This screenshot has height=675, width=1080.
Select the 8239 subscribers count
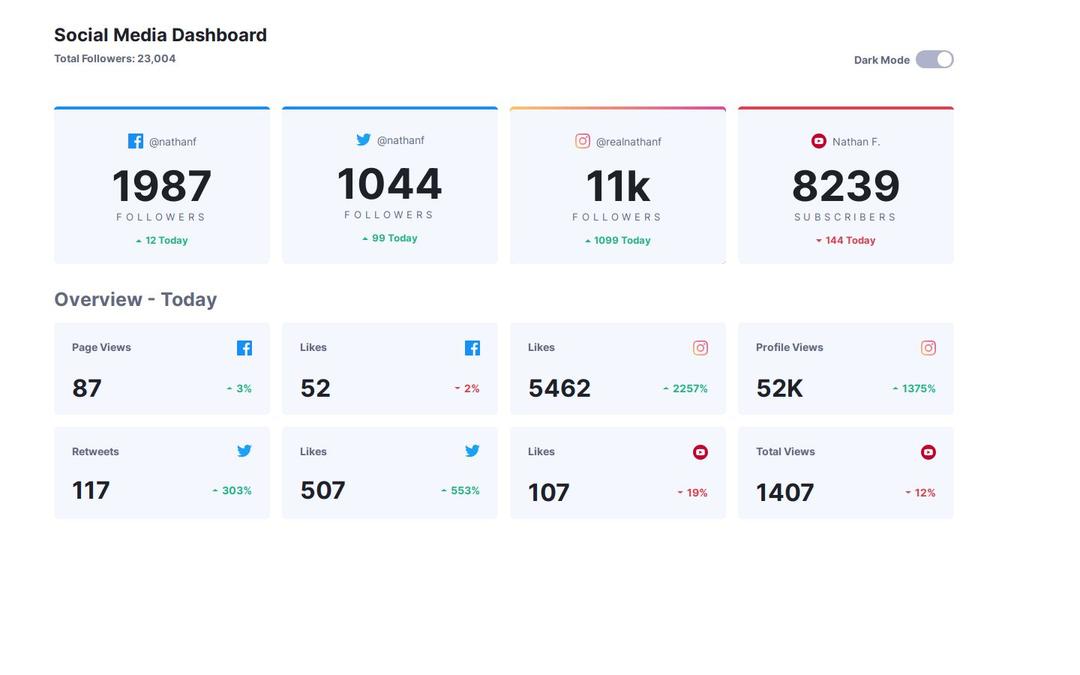pyautogui.click(x=845, y=187)
